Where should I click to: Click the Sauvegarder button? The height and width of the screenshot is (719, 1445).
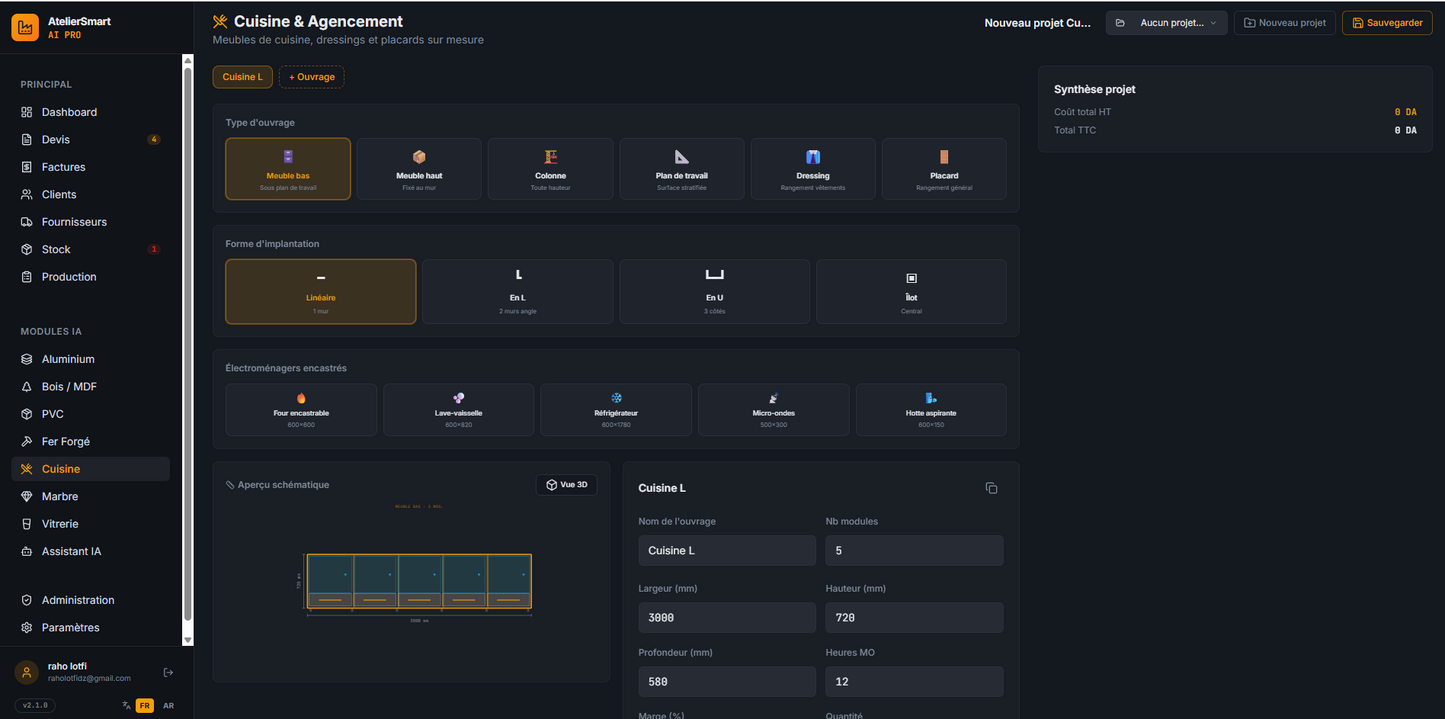[1386, 23]
